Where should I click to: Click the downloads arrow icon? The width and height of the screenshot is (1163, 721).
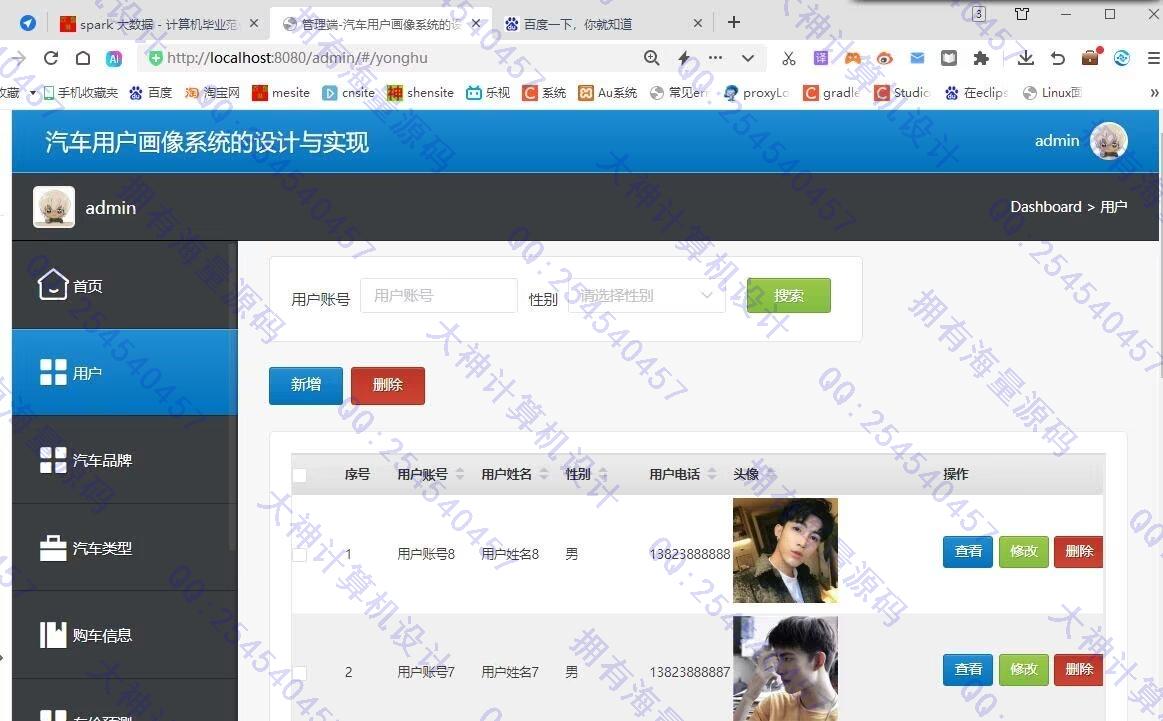tap(1026, 58)
